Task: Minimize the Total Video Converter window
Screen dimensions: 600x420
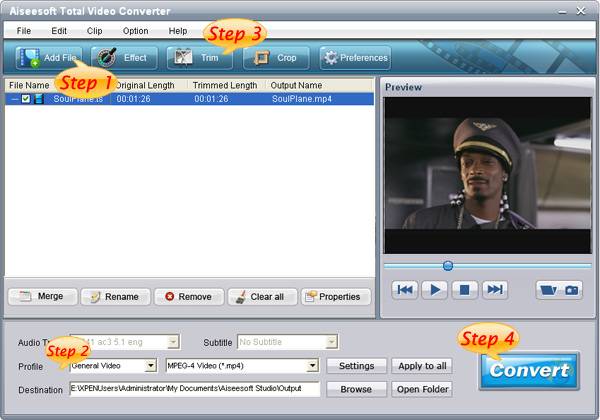Action: tap(562, 12)
